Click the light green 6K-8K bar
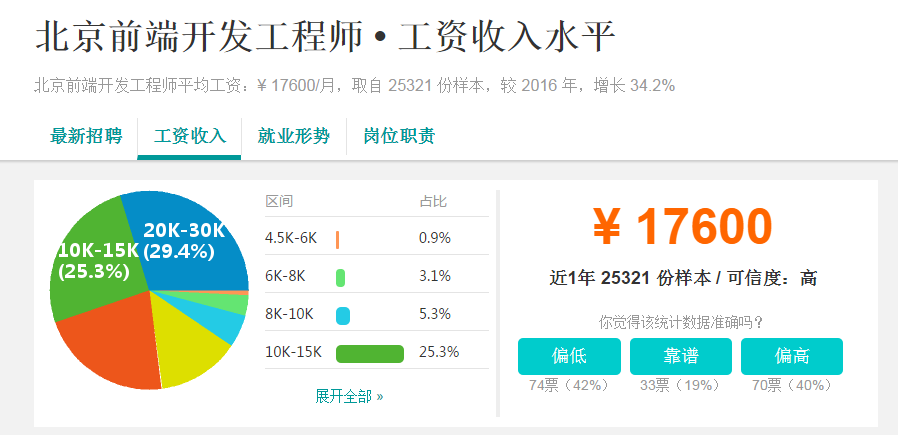The width and height of the screenshot is (898, 435). tap(341, 276)
